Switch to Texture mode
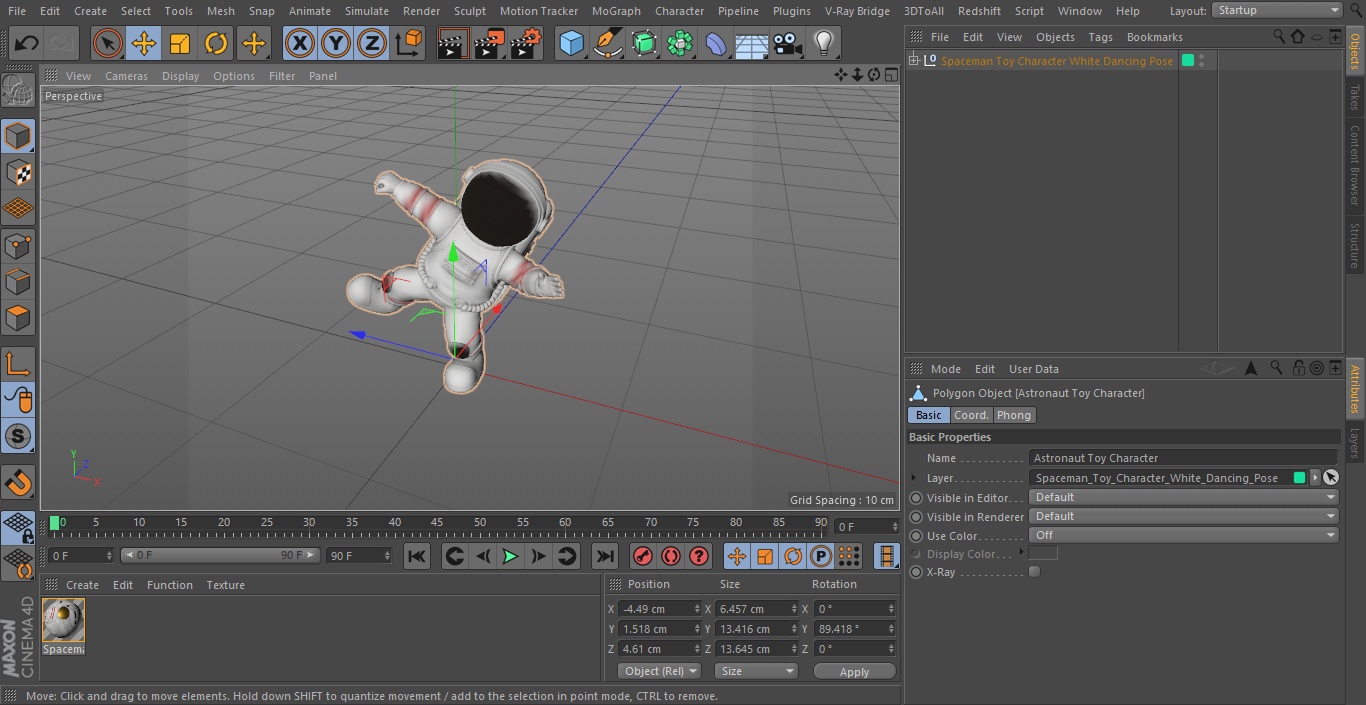The image size is (1366, 705). coord(18,172)
